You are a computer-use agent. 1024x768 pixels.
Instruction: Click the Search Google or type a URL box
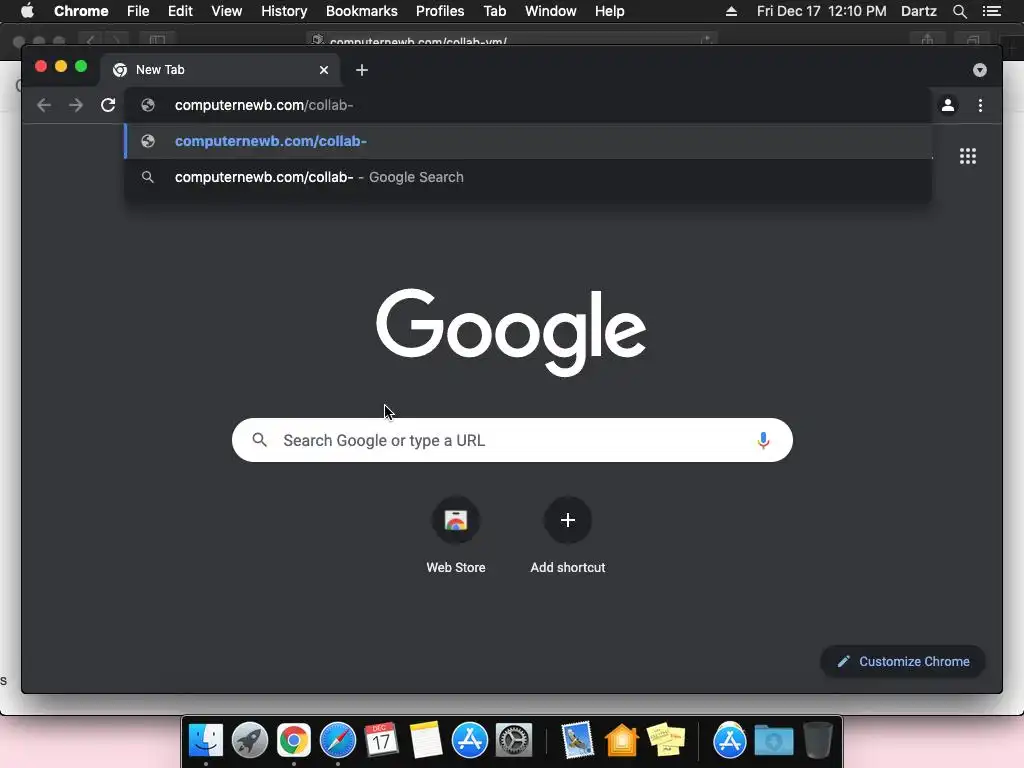click(x=512, y=440)
